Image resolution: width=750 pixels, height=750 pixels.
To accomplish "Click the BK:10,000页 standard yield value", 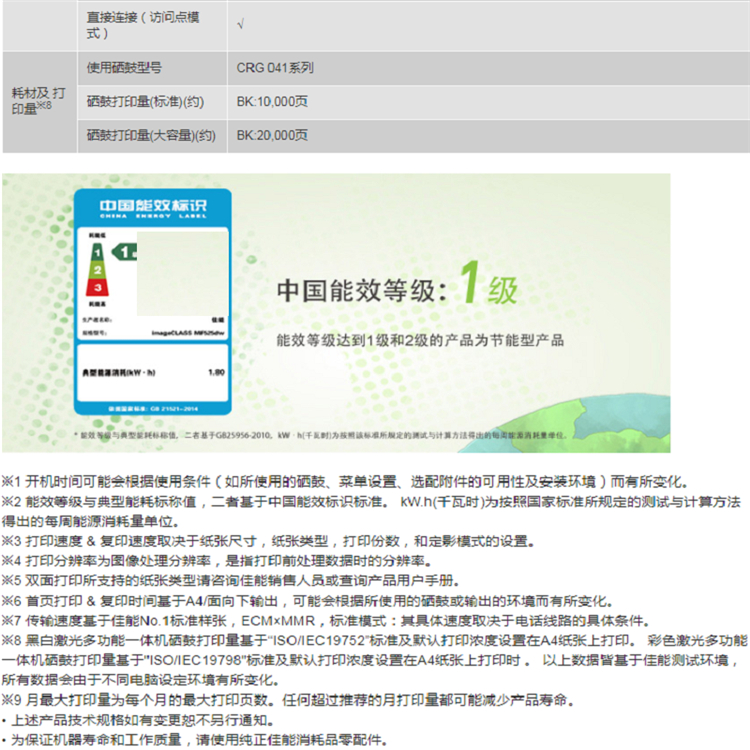I will [272, 101].
